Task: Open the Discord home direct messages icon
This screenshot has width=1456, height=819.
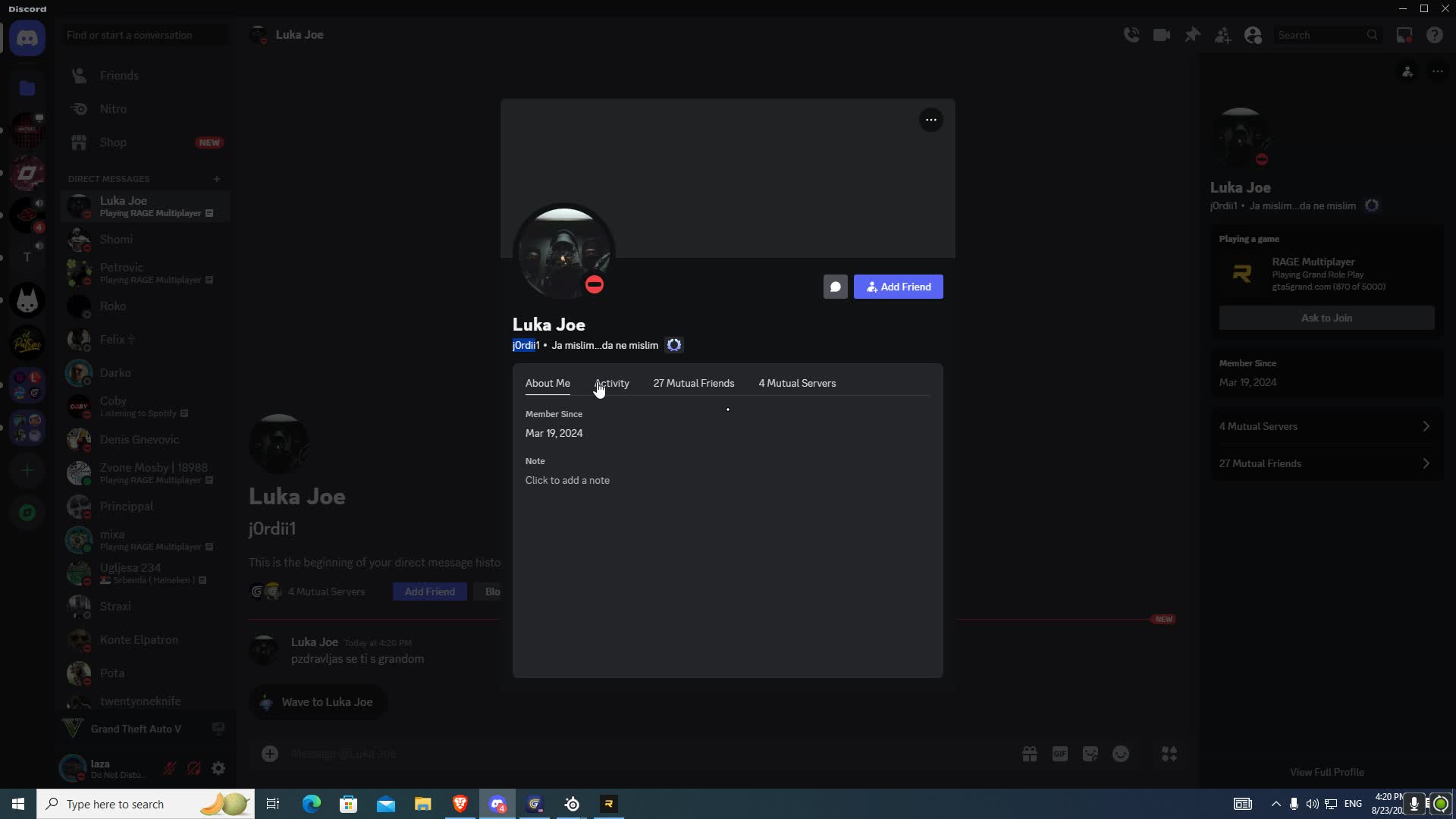Action: coord(27,38)
